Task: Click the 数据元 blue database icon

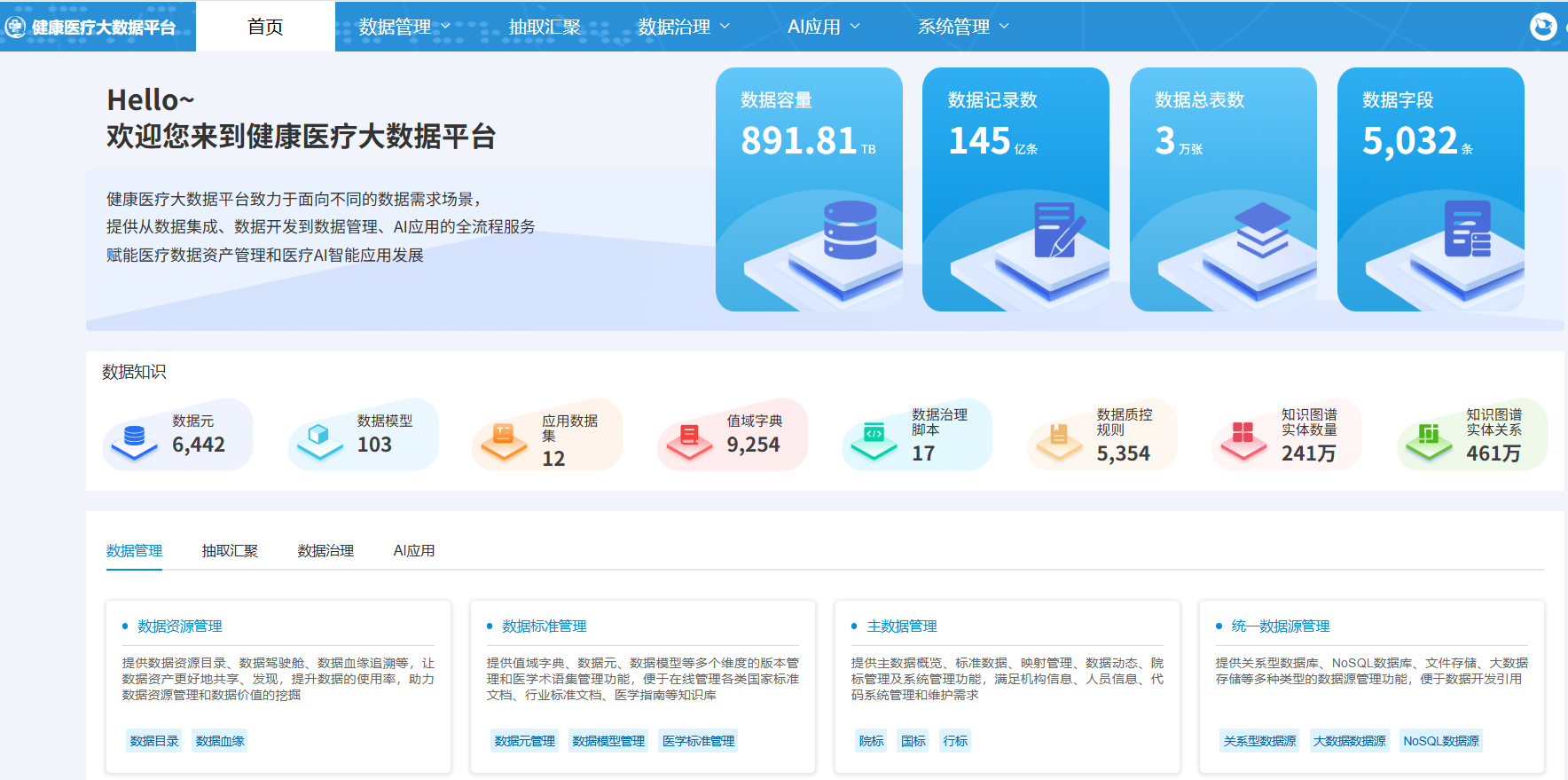Action: click(134, 437)
